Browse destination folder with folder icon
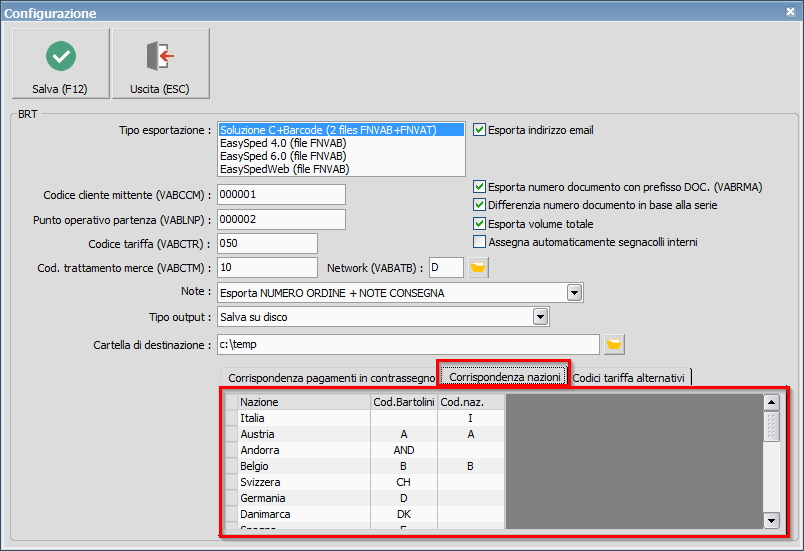 [614, 344]
